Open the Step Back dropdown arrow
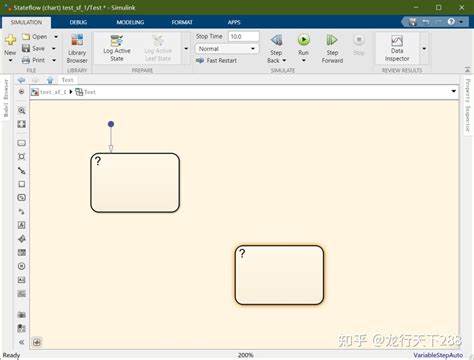The width and height of the screenshot is (474, 360). point(284,61)
